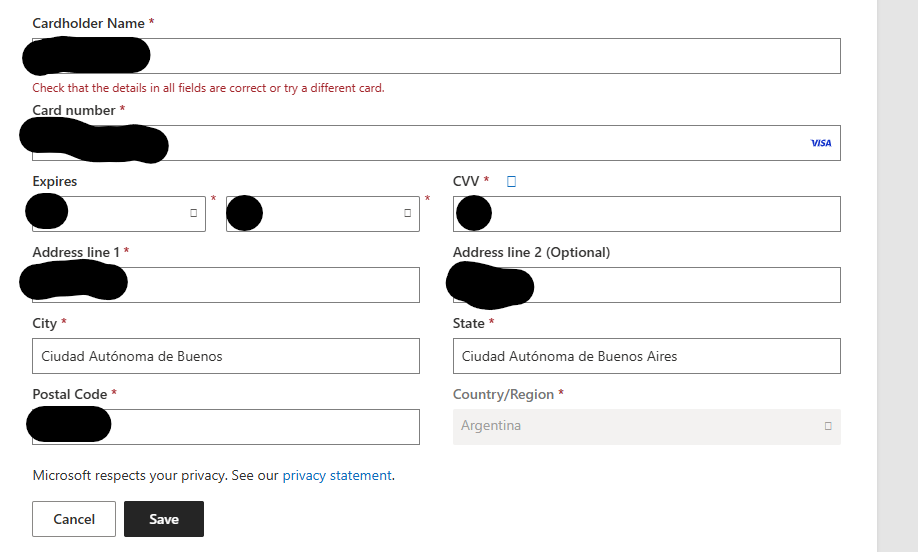Open the CVV help info icon
Screen dimensions: 918x552
[x=511, y=181]
